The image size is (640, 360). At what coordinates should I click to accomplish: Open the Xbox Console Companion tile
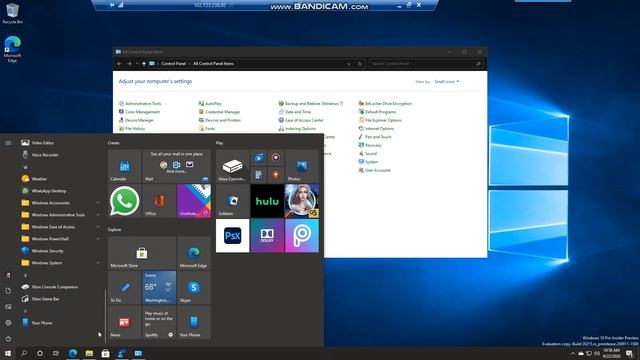[x=232, y=166]
